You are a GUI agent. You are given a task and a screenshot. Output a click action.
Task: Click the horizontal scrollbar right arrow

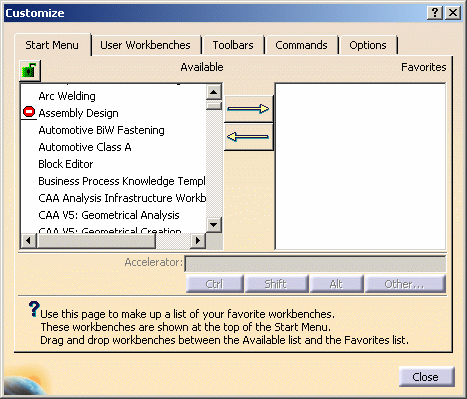click(x=198, y=240)
